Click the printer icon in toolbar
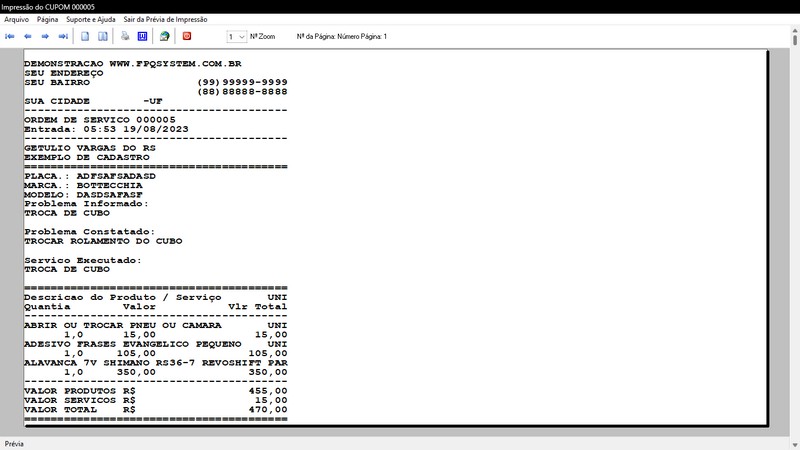This screenshot has height=450, width=800. [125, 36]
